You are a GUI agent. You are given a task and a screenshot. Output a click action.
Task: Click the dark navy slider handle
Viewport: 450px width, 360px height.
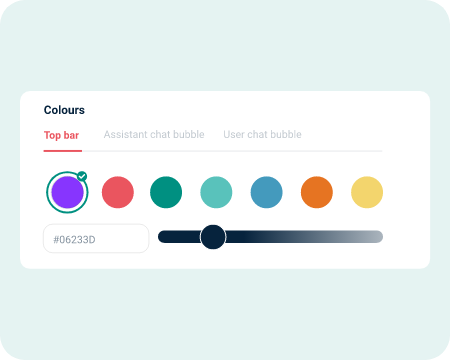click(213, 237)
